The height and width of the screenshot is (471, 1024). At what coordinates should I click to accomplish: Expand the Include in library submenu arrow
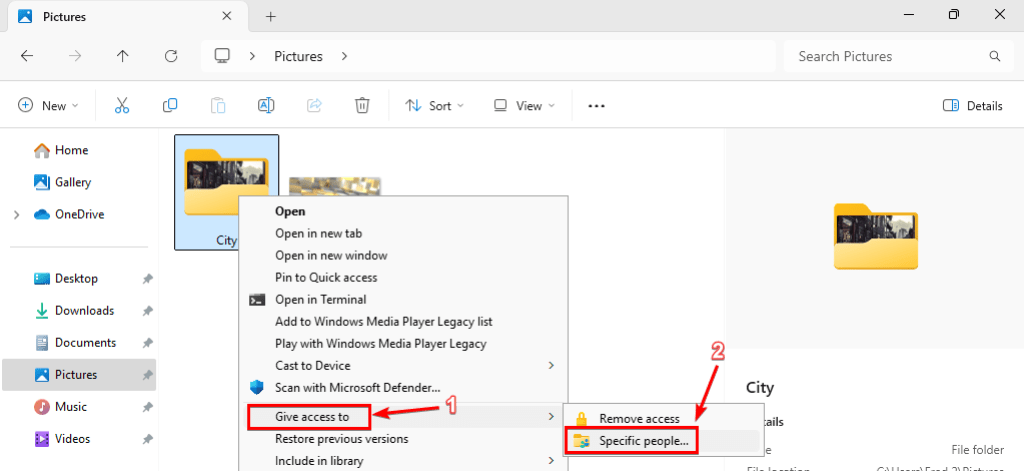[x=551, y=461]
